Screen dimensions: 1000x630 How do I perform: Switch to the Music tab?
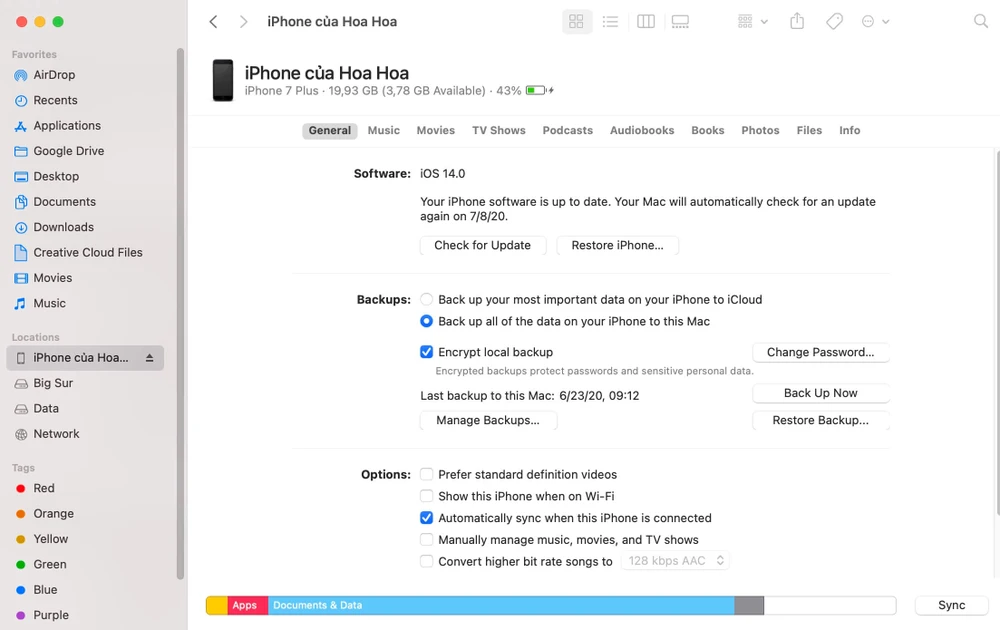[x=383, y=130]
